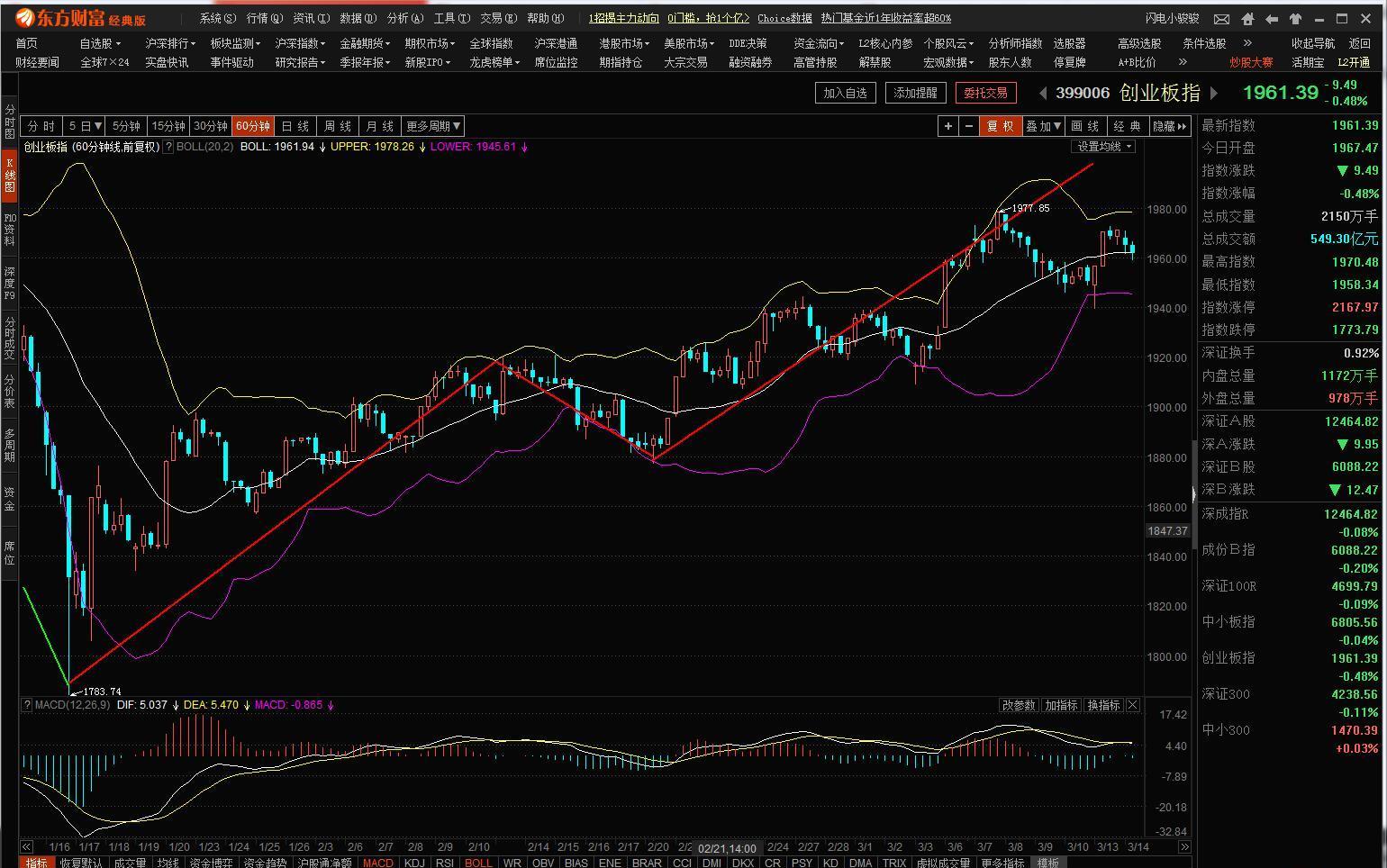Click the 收起导航 link
The width and height of the screenshot is (1387, 868).
tap(1313, 43)
